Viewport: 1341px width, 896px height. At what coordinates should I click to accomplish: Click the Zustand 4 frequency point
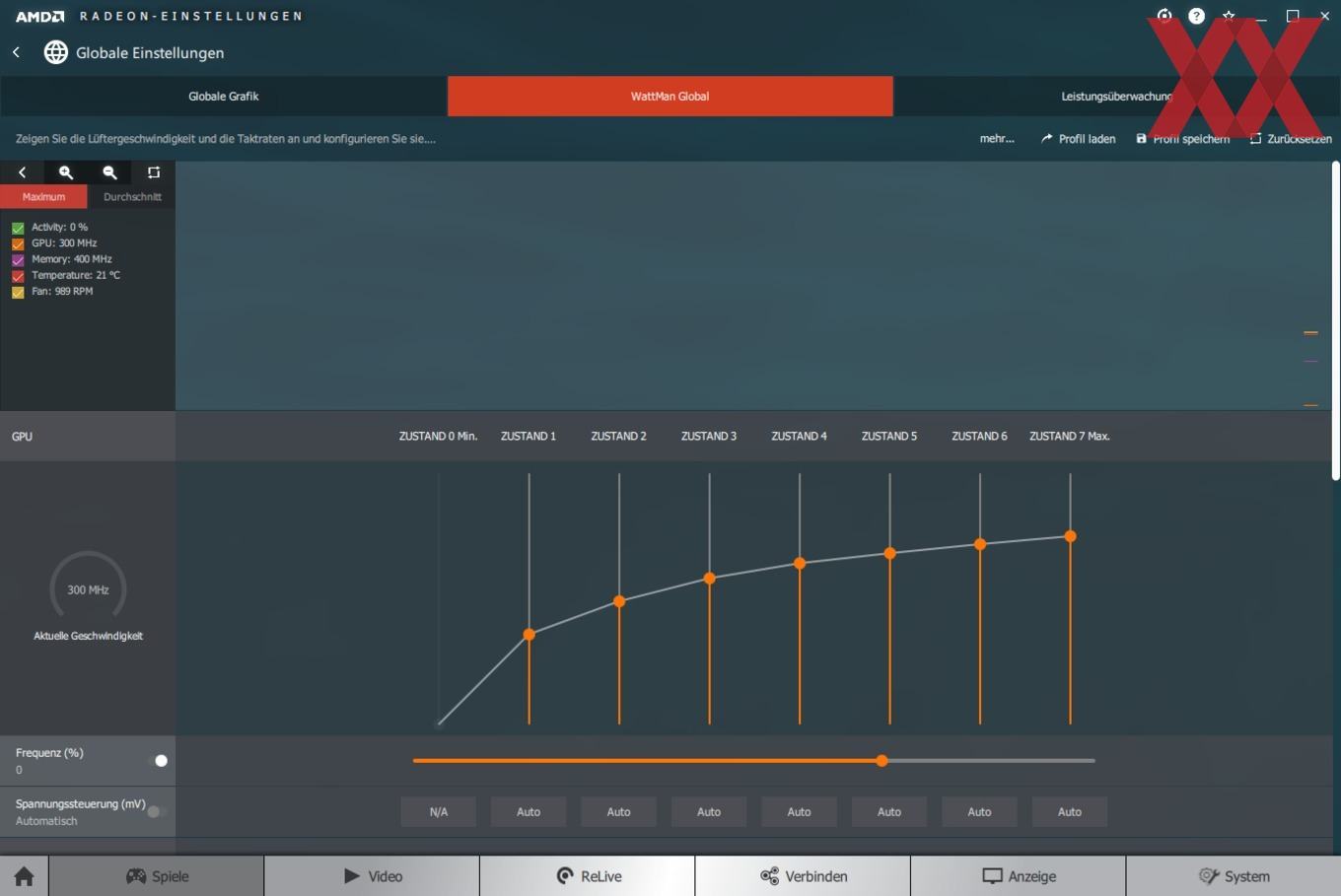coord(800,564)
